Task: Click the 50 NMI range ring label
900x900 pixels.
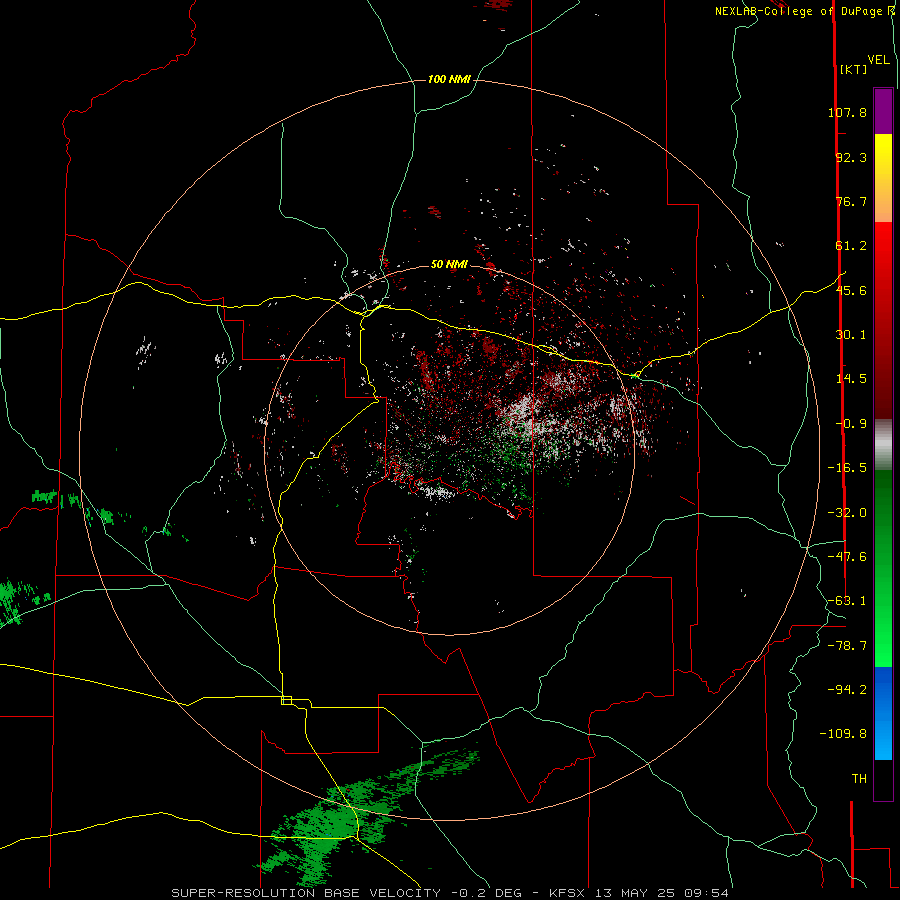Action: coord(449,264)
